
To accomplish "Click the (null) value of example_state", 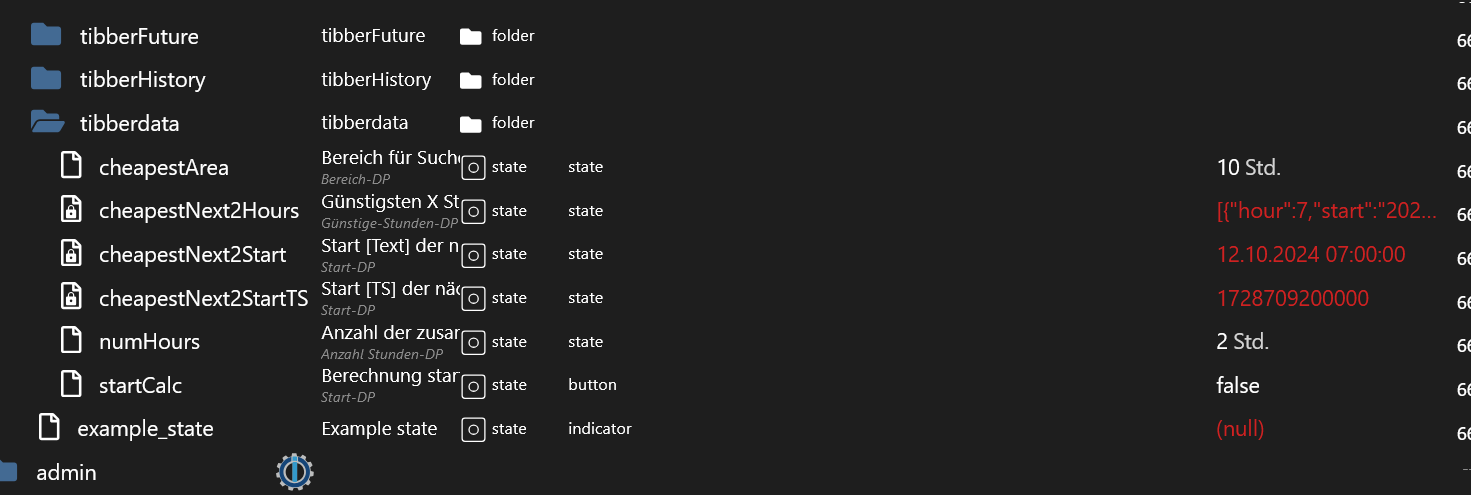I will pyautogui.click(x=1241, y=429).
